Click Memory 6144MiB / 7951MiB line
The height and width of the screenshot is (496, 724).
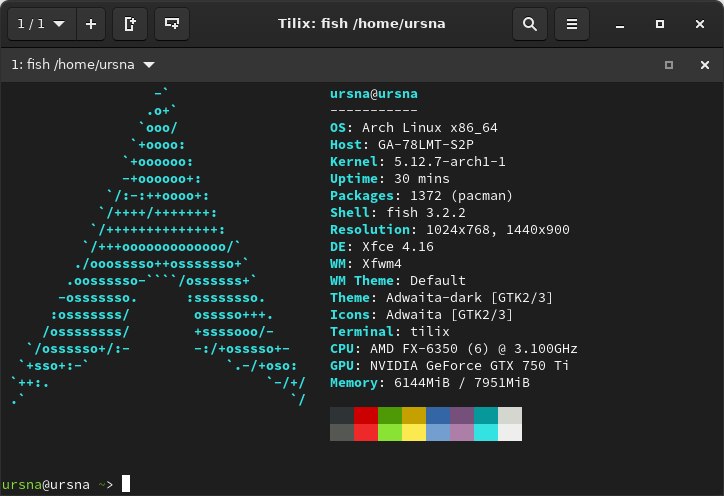(429, 383)
